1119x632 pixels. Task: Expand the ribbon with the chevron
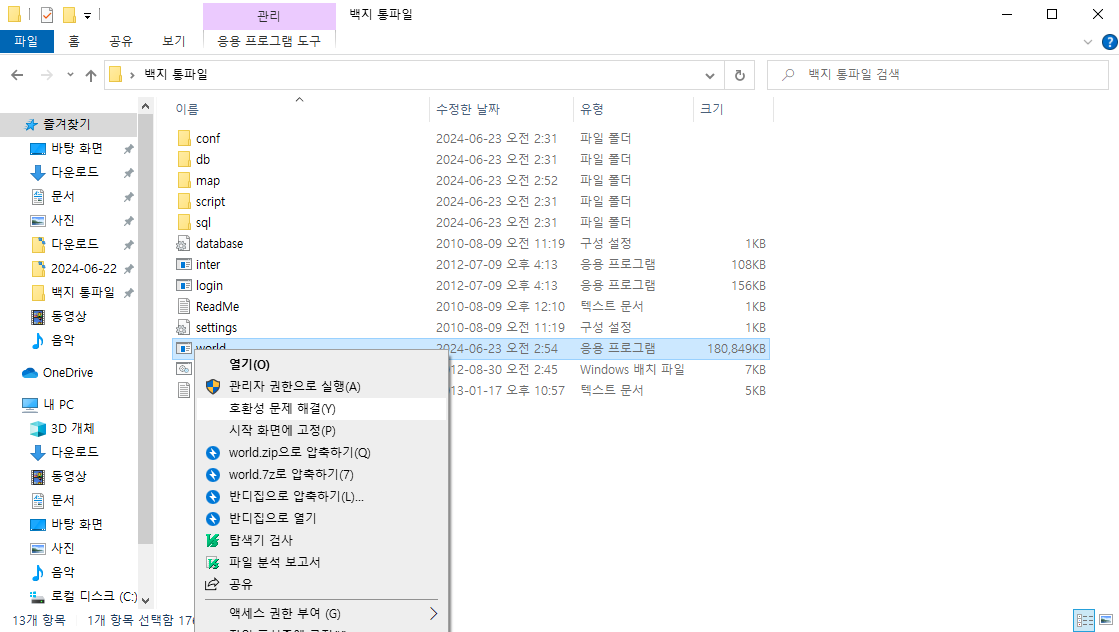click(x=1088, y=41)
